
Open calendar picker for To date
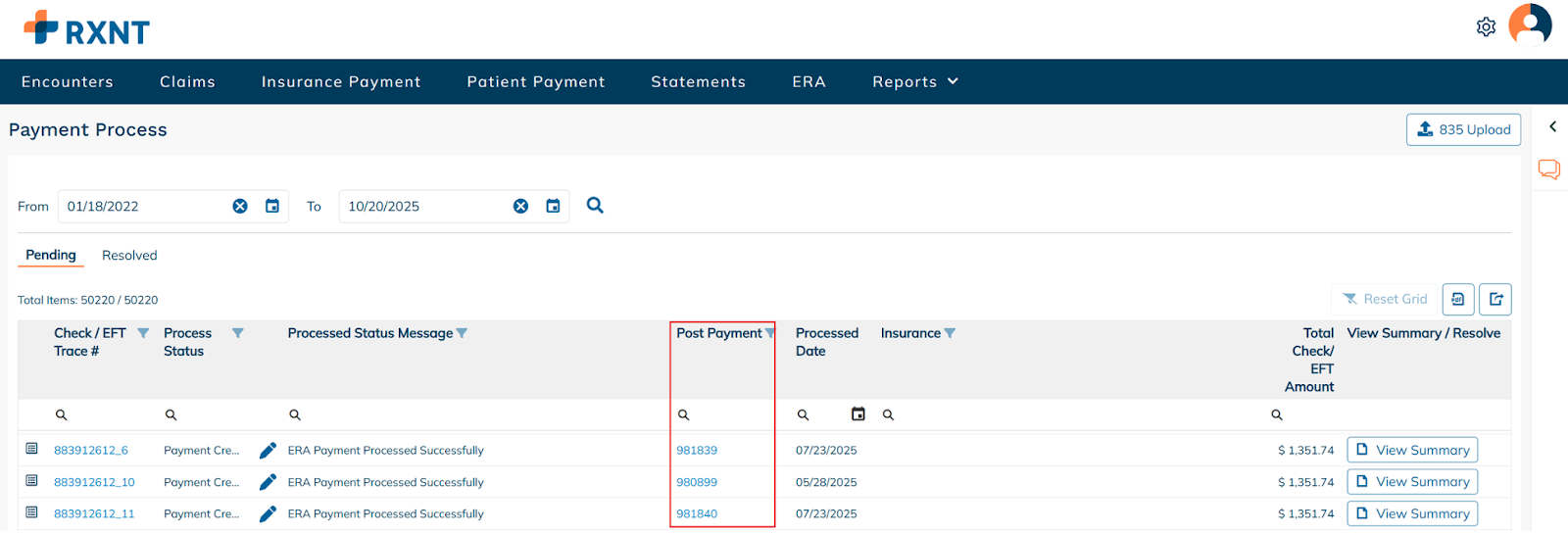tap(553, 206)
